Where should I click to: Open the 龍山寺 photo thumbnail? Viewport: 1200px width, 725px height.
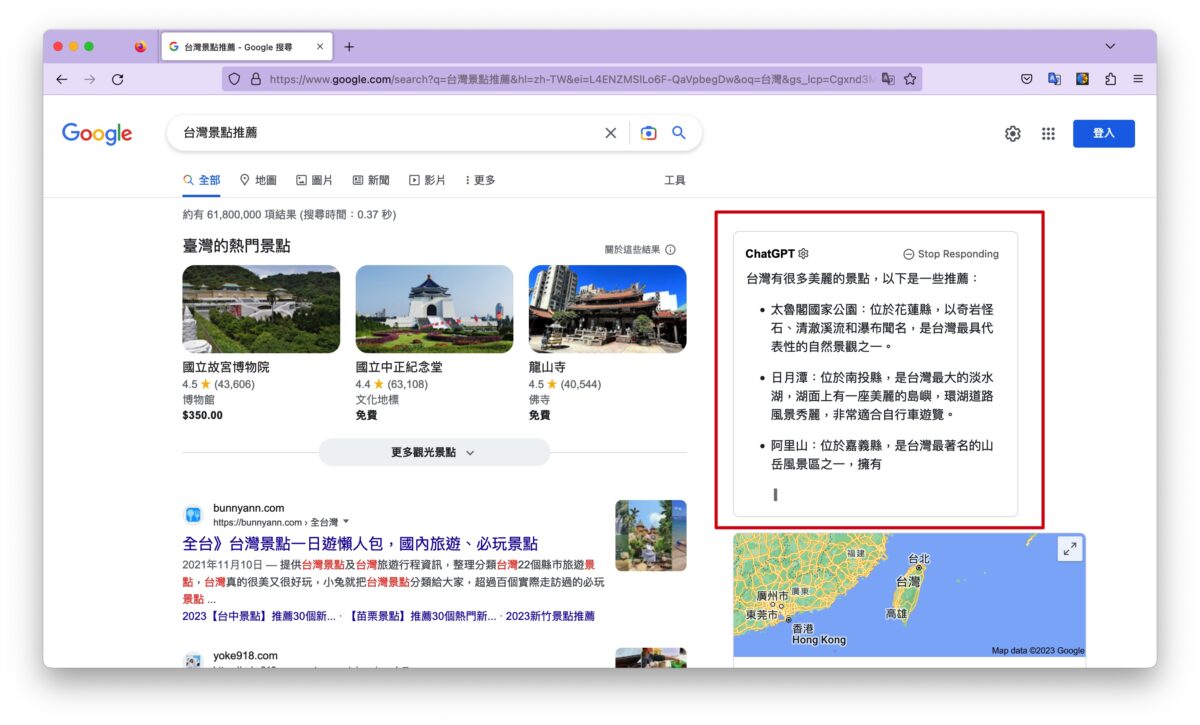click(x=607, y=309)
